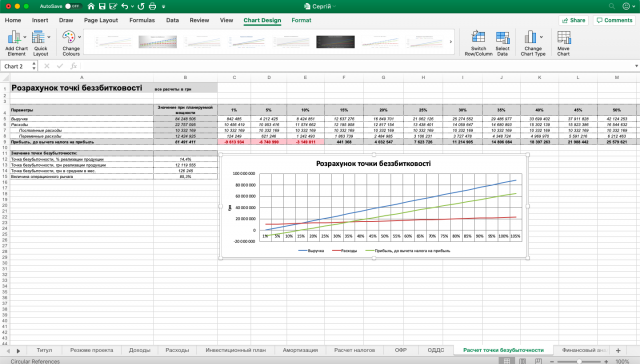The image size is (640, 364).
Task: Switch to Page Layout view in status bar
Action: point(522,361)
